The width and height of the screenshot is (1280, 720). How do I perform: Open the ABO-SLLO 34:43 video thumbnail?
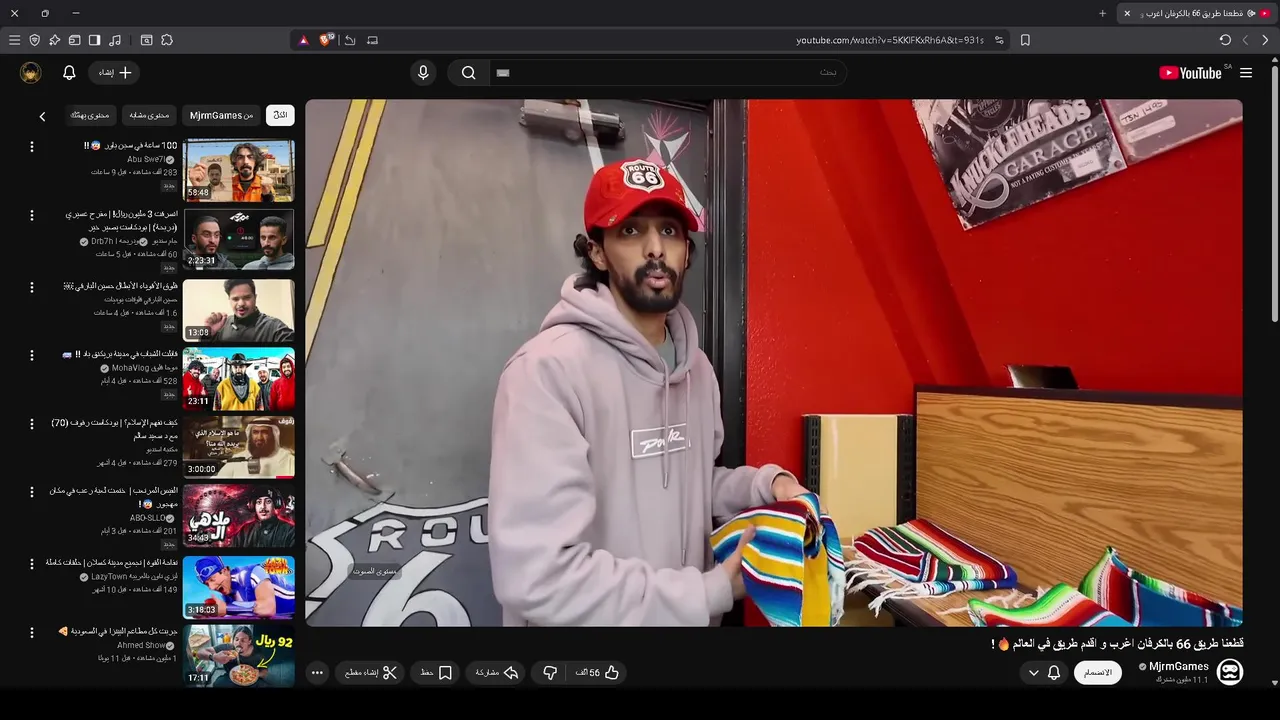click(x=239, y=516)
